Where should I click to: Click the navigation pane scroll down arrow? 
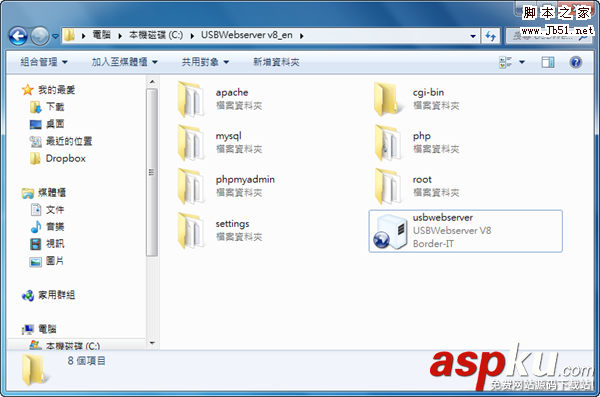(x=152, y=343)
